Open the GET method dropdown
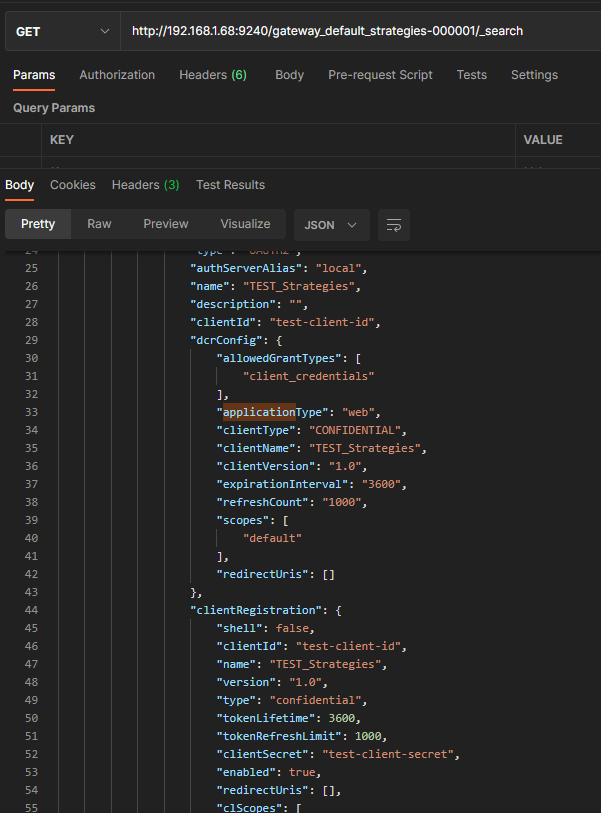This screenshot has height=813, width=601. click(62, 31)
